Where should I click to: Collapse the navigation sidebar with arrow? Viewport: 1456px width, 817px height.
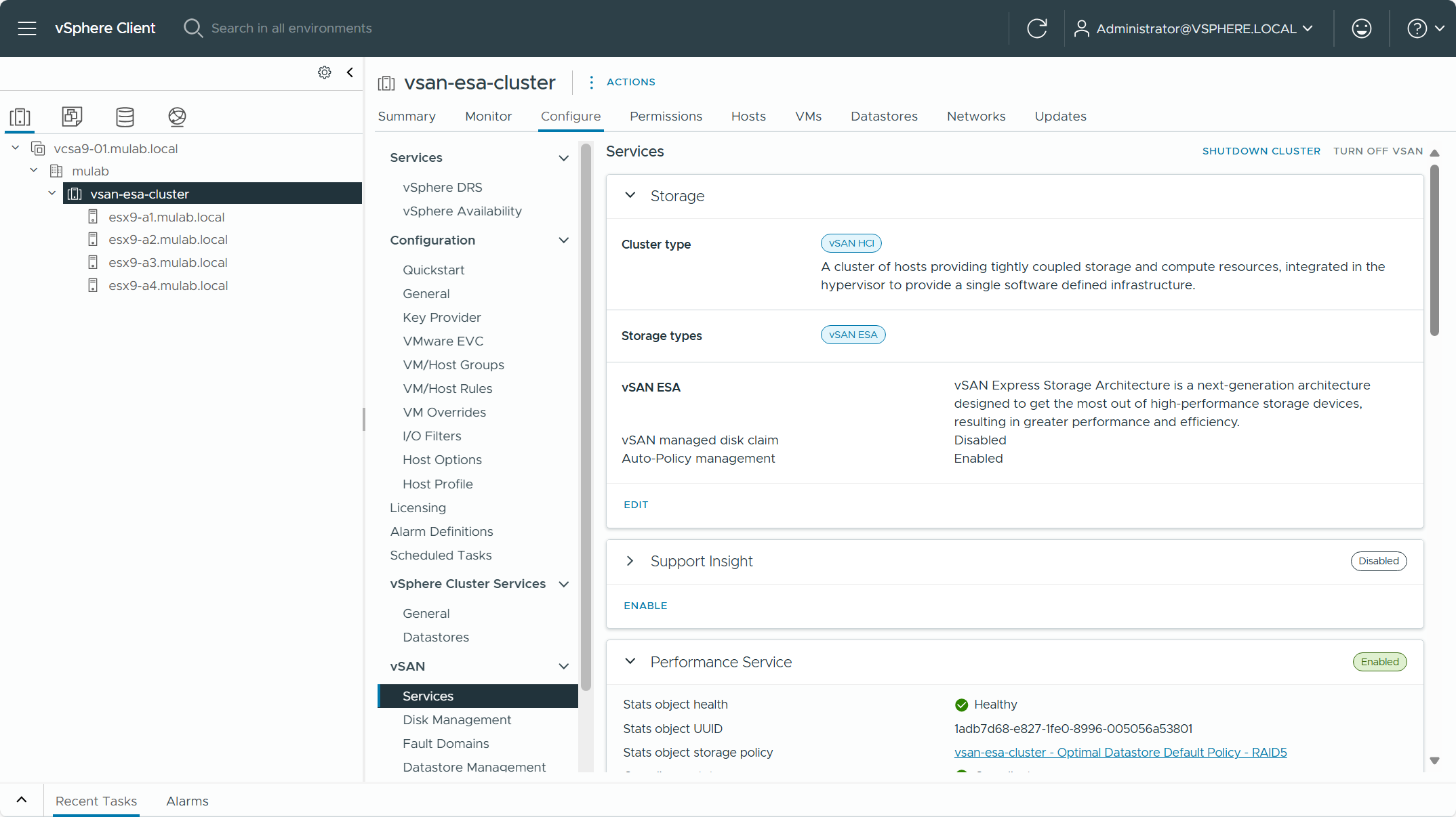point(350,72)
